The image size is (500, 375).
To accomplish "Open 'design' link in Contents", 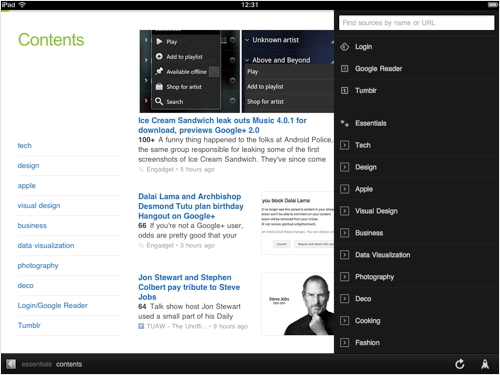I will click(x=28, y=166).
